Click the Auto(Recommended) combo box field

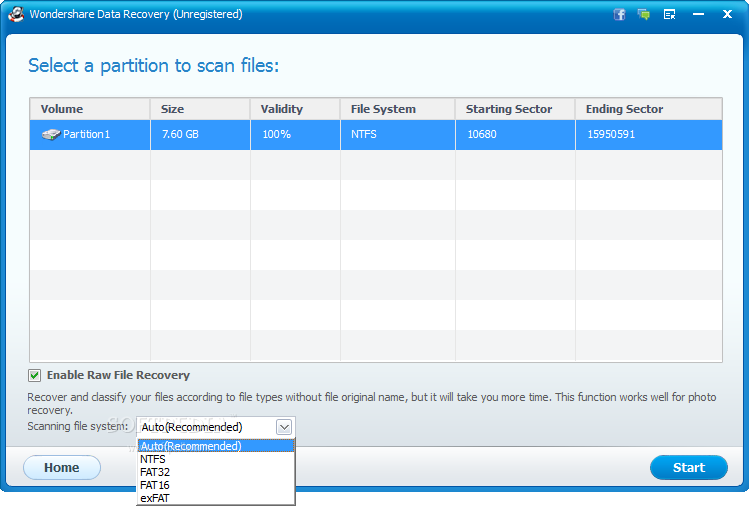(216, 427)
